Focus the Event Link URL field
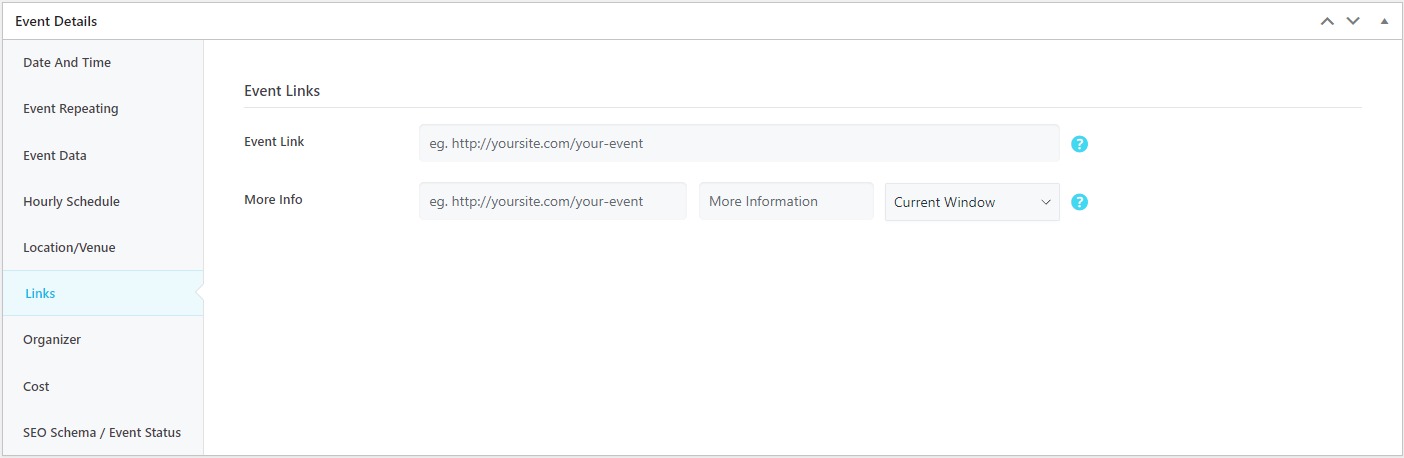The height and width of the screenshot is (458, 1404). click(739, 143)
